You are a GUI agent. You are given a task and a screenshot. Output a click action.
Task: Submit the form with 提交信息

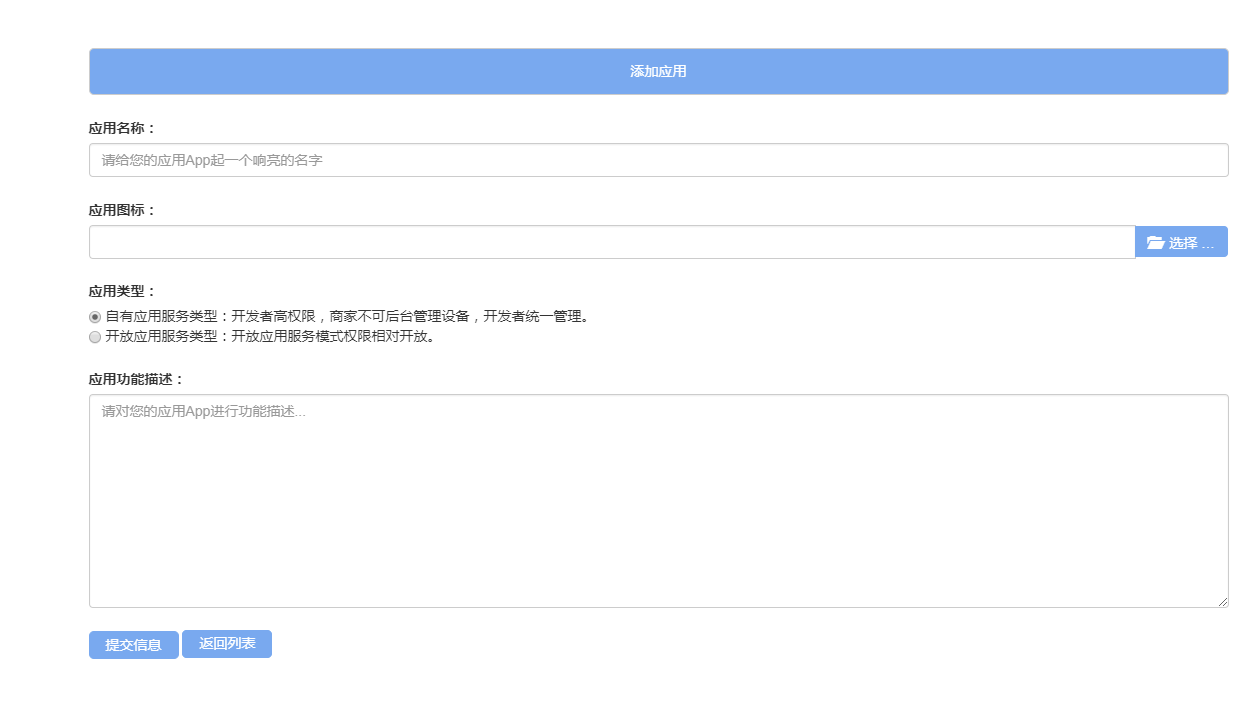pos(133,645)
